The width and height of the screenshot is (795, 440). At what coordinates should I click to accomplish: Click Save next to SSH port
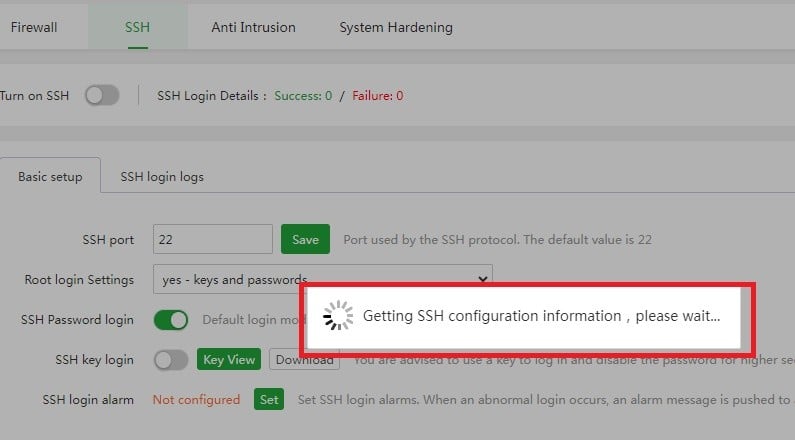click(x=305, y=240)
